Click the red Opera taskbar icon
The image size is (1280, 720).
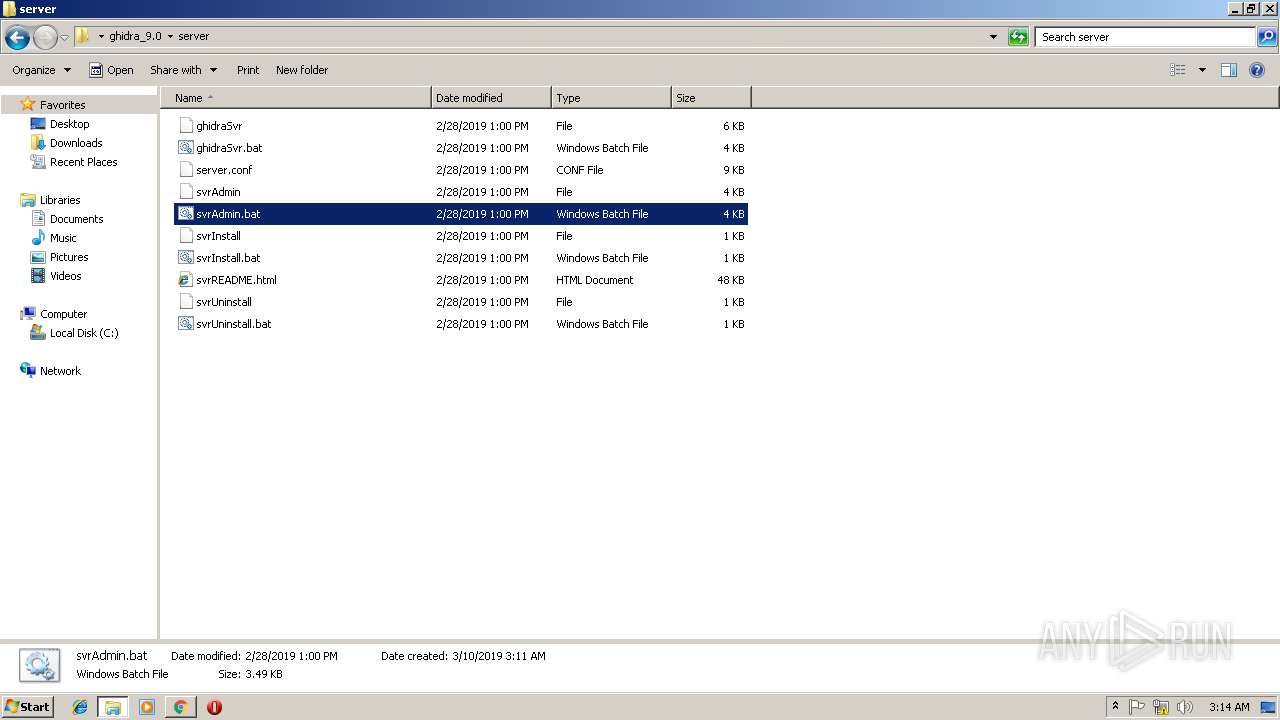click(214, 707)
